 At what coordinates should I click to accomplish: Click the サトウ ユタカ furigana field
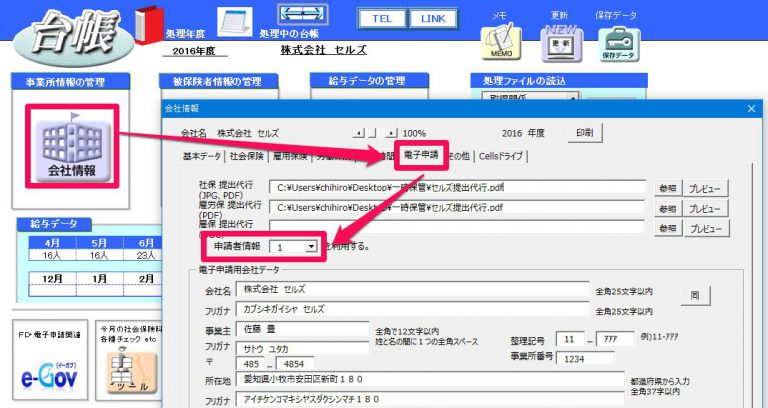point(302,349)
